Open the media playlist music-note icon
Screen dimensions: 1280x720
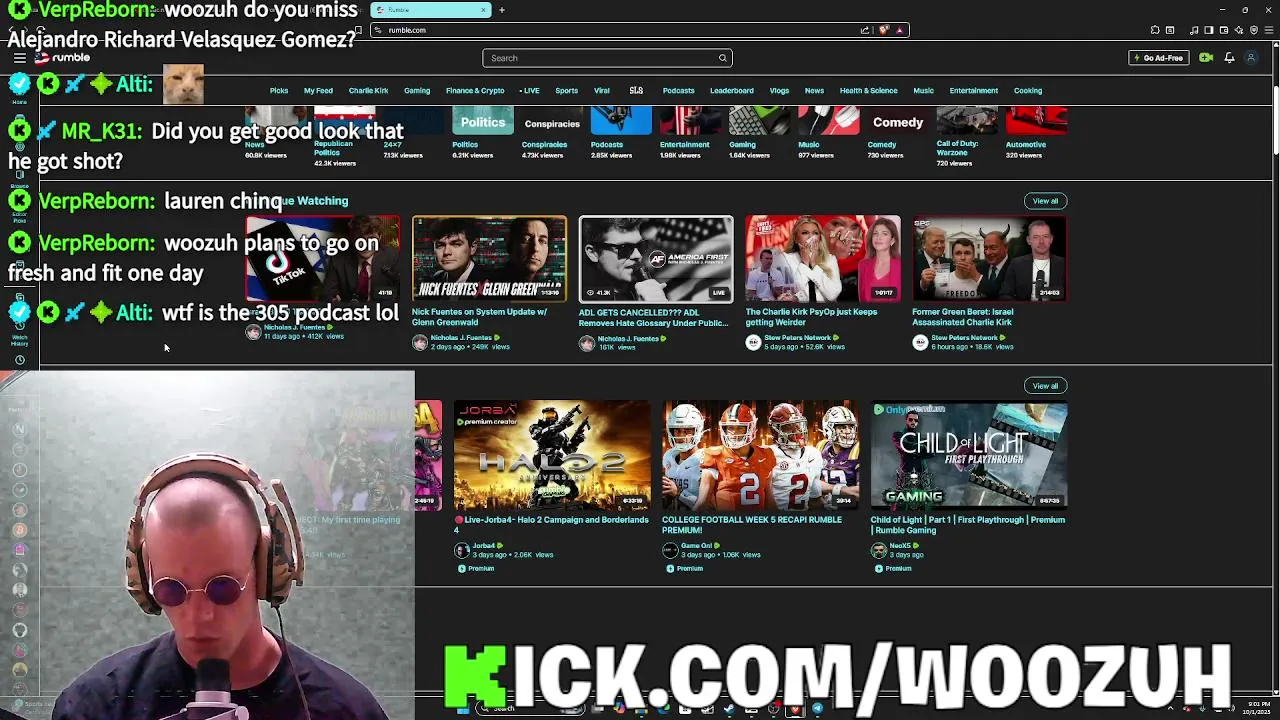point(1194,30)
